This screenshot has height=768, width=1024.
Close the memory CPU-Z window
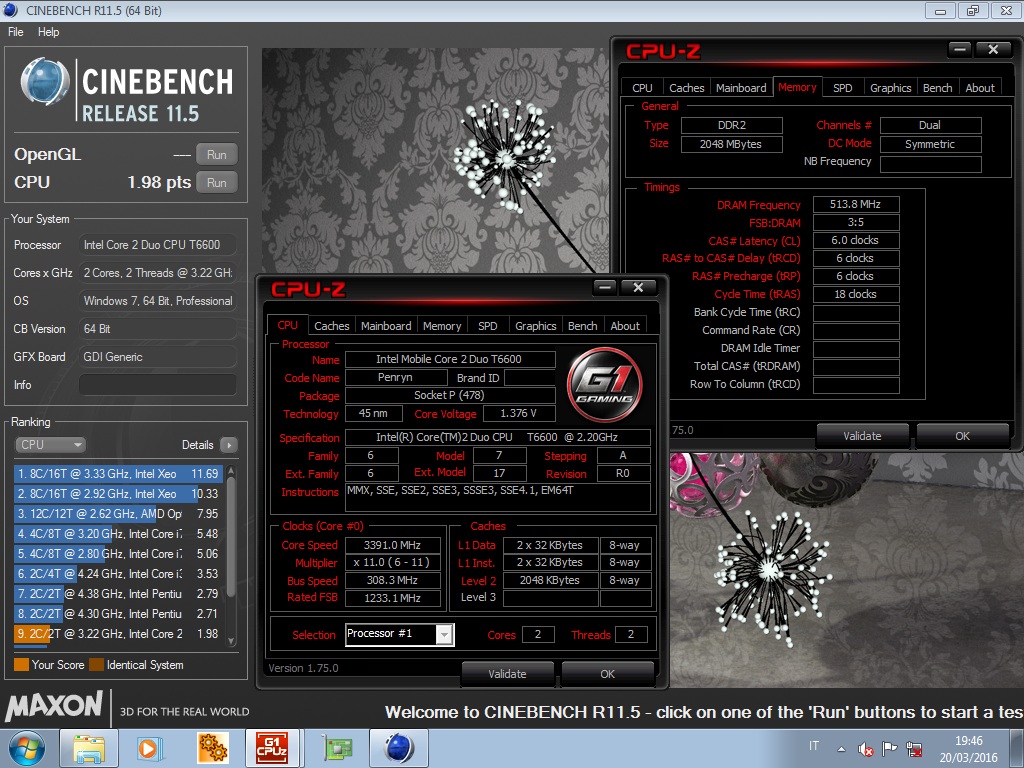(x=993, y=50)
